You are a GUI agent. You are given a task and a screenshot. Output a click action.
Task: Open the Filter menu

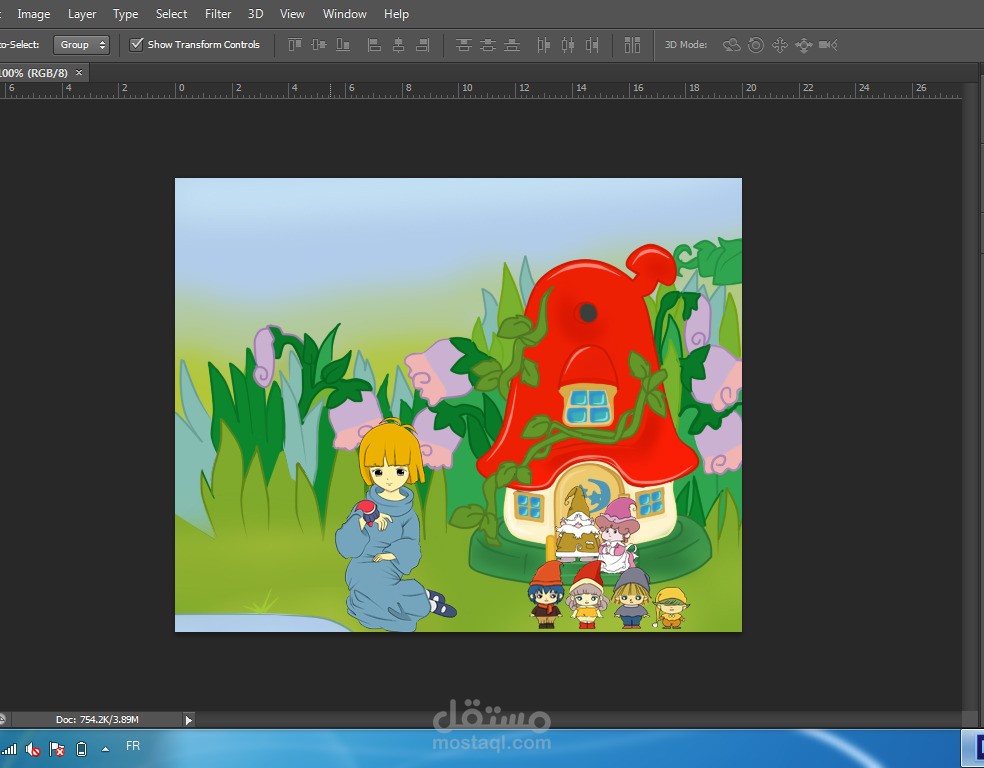click(x=218, y=14)
